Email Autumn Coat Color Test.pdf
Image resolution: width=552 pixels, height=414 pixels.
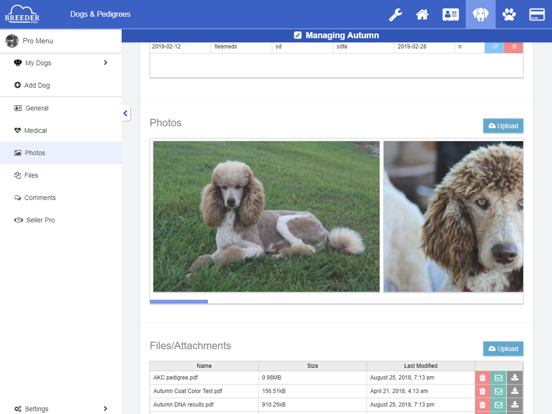coord(498,391)
